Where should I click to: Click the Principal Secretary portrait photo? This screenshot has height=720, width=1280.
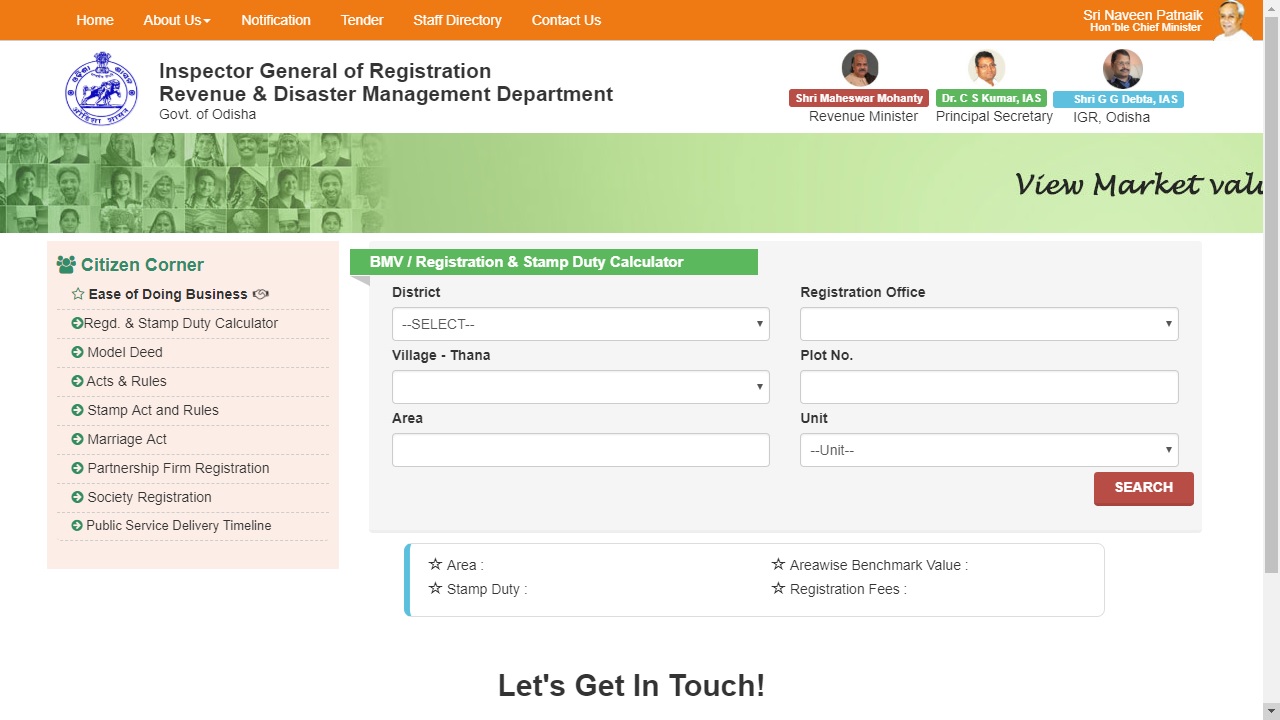(x=987, y=68)
